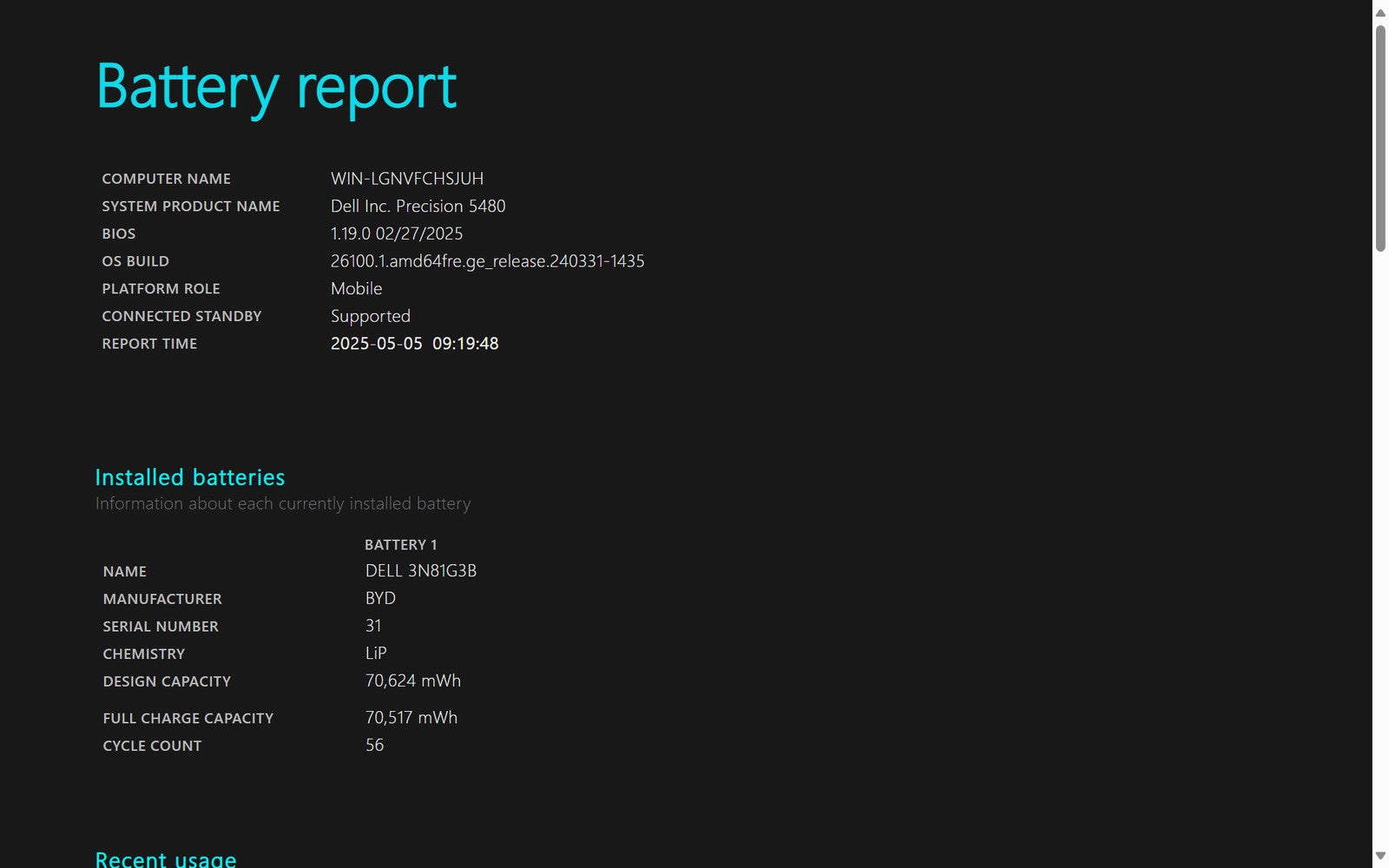Click the COMPUTER NAME label
Screen dimensions: 1389x868
click(167, 179)
